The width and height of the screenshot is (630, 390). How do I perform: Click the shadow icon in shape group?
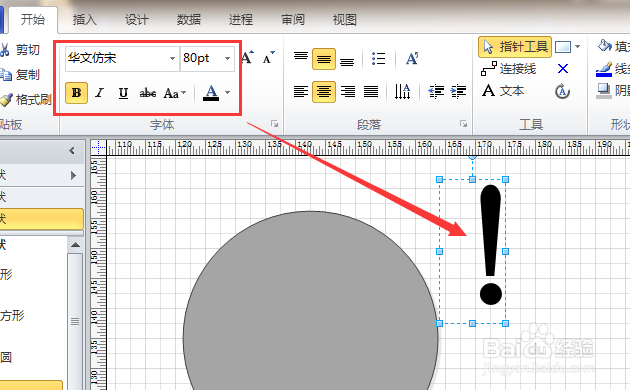[x=604, y=91]
